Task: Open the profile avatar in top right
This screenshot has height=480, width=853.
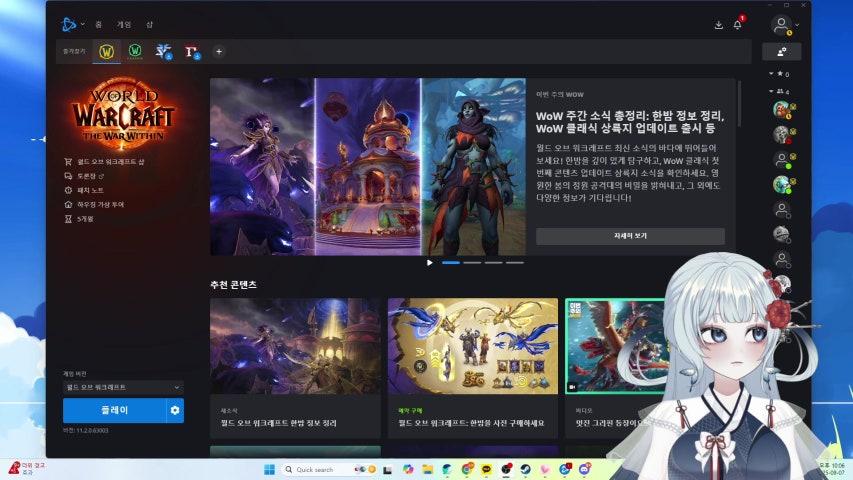Action: (781, 24)
